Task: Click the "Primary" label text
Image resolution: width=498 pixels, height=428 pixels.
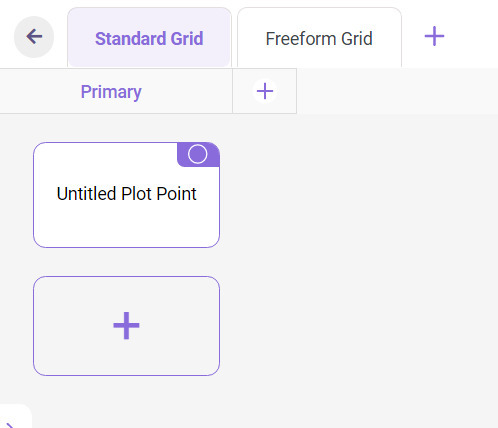Action: (x=111, y=92)
